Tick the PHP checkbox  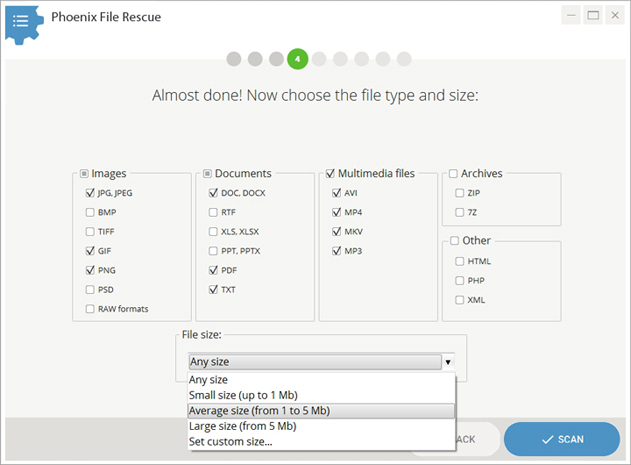(x=460, y=281)
